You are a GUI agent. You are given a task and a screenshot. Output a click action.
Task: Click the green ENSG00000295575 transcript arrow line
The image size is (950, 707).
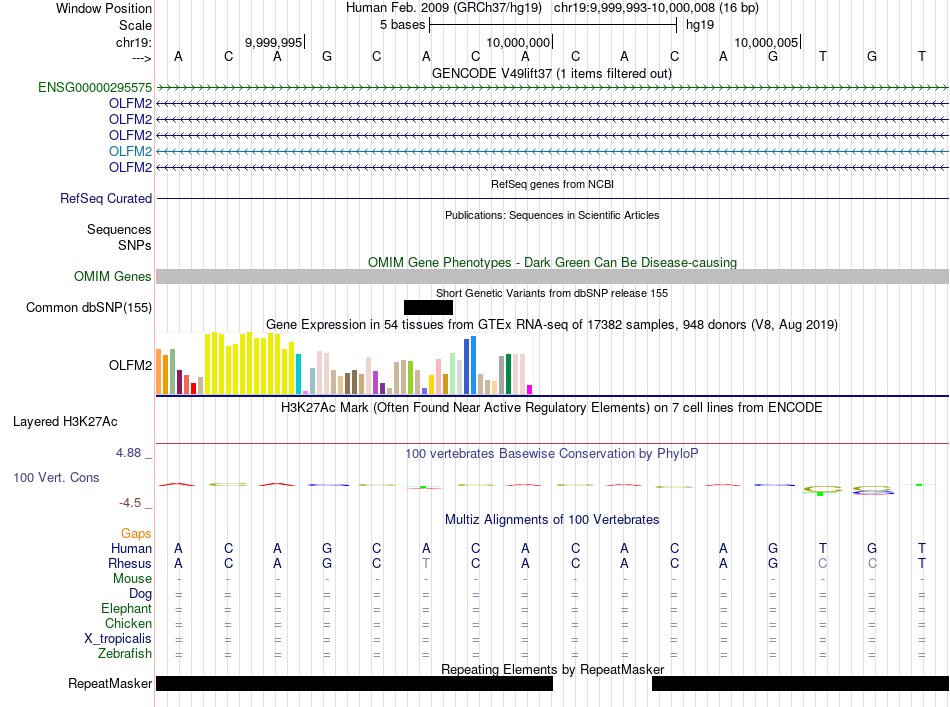point(552,88)
